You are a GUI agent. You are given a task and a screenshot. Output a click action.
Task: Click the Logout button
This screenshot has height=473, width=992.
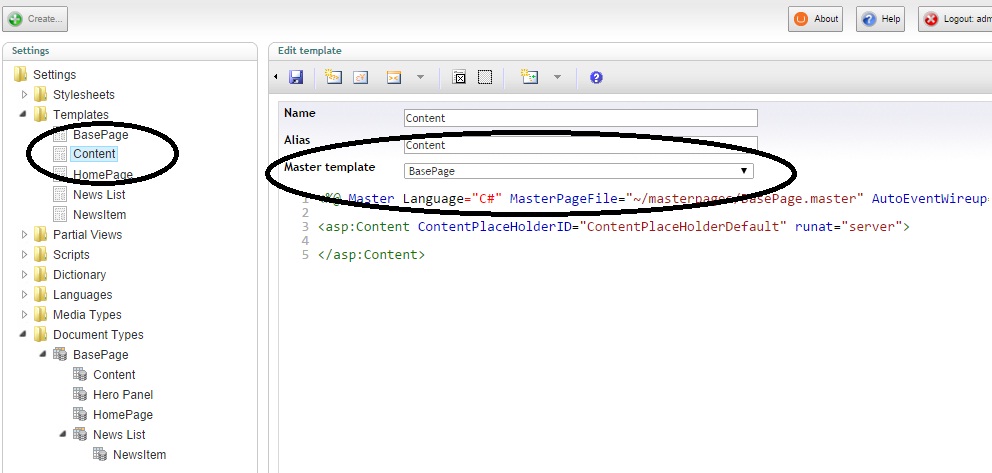click(955, 19)
